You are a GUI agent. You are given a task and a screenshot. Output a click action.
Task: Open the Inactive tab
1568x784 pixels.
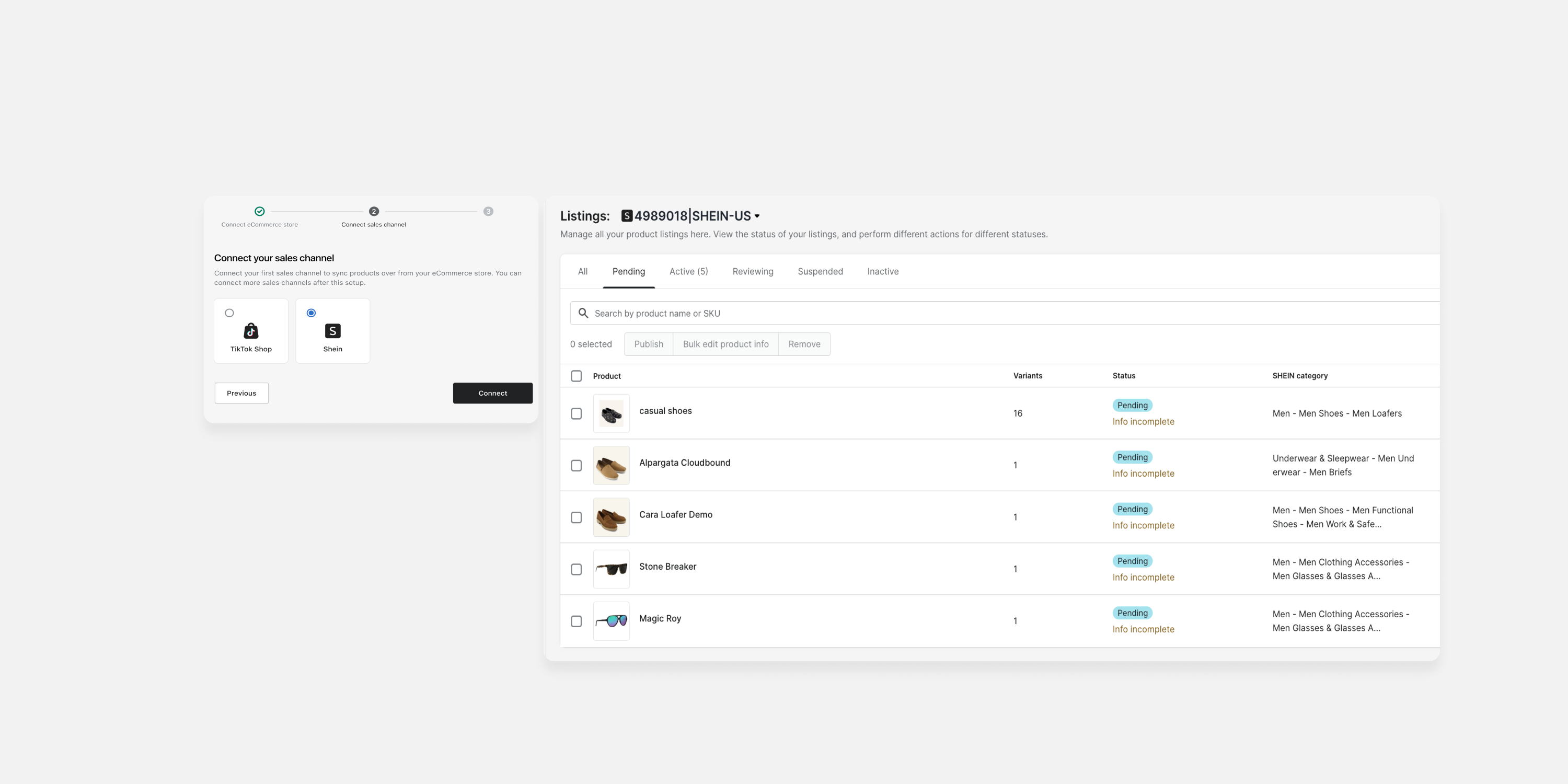[x=883, y=271]
